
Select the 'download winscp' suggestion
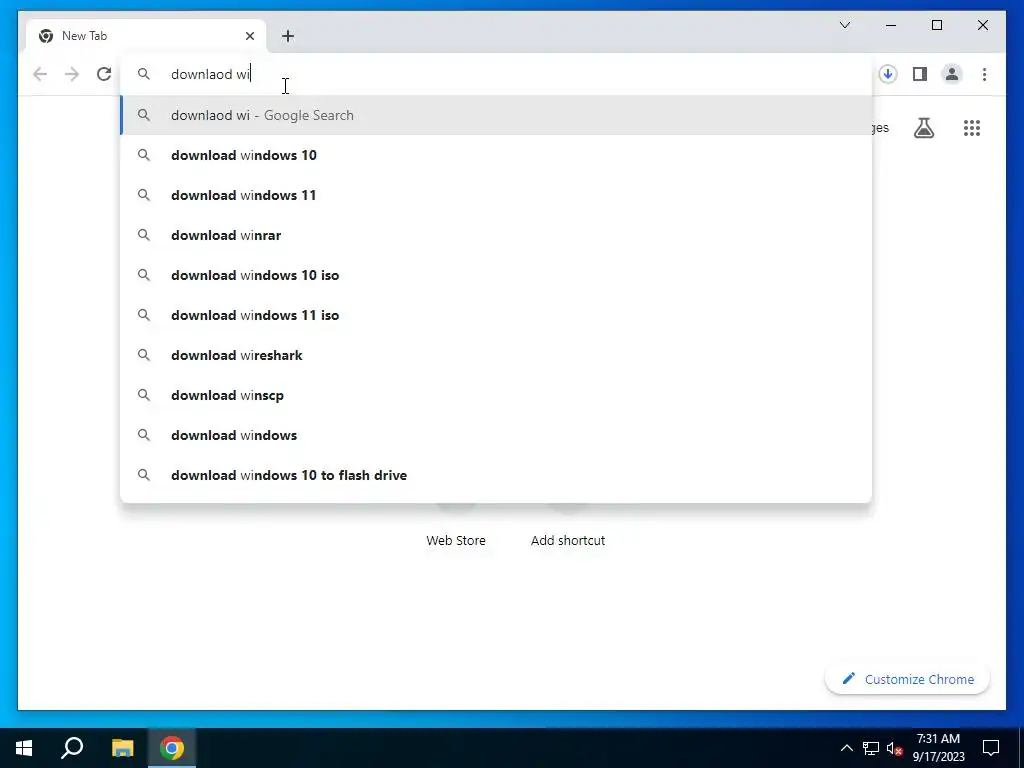coord(496,395)
